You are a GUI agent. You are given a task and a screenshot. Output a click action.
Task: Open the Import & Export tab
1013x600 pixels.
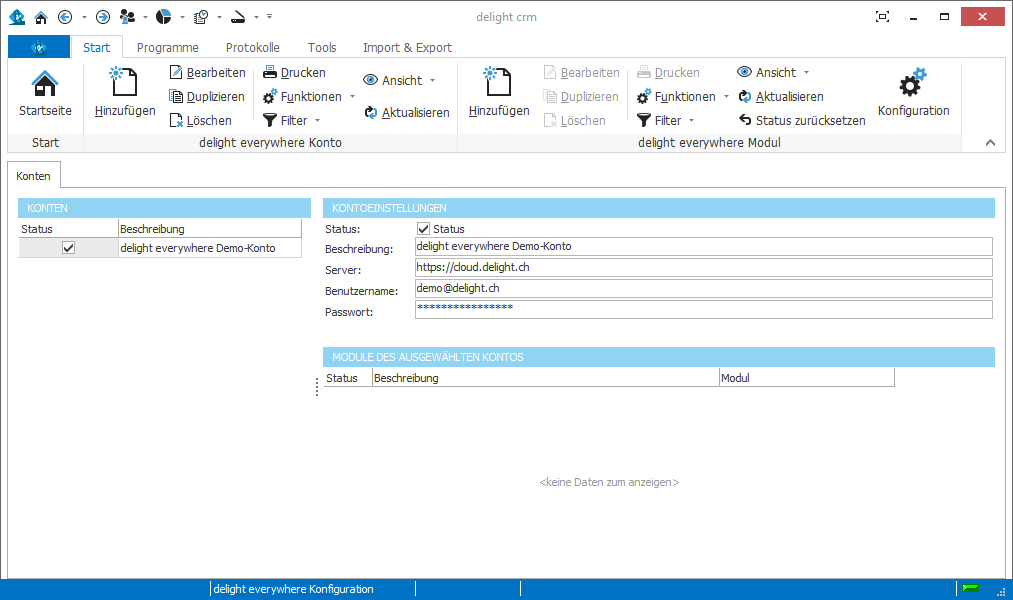[x=407, y=47]
